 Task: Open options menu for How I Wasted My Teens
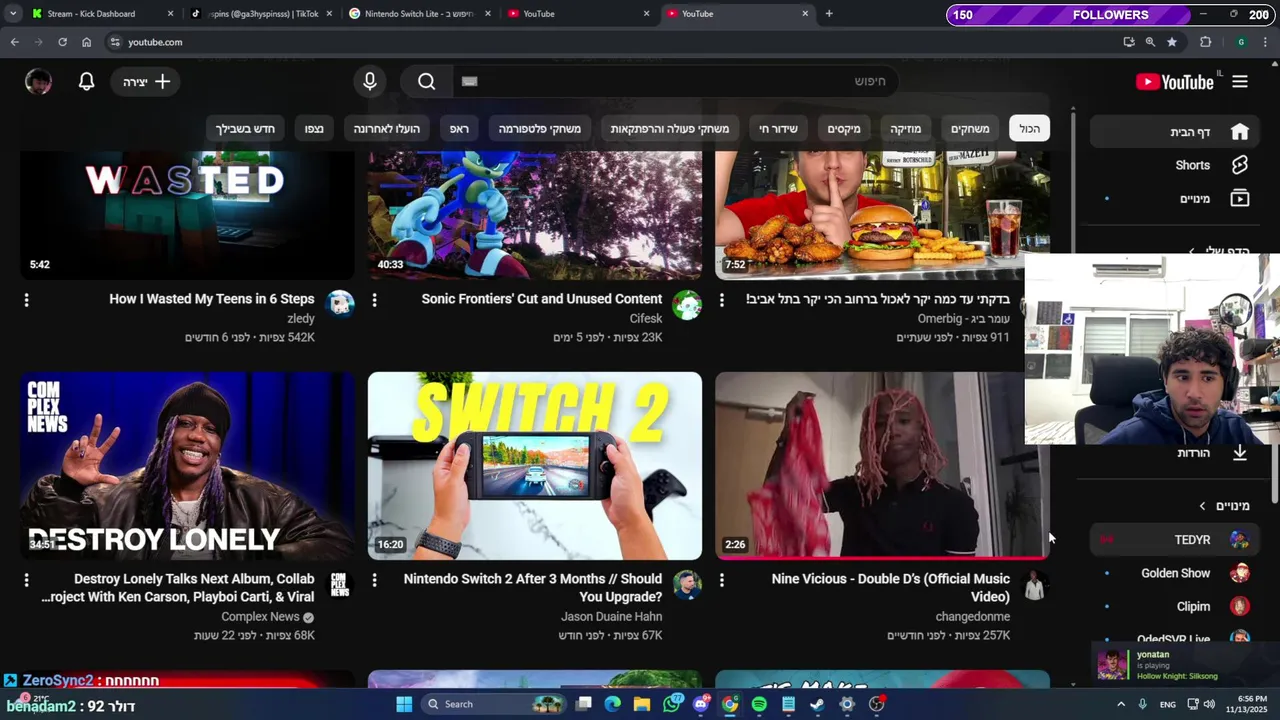pos(26,300)
